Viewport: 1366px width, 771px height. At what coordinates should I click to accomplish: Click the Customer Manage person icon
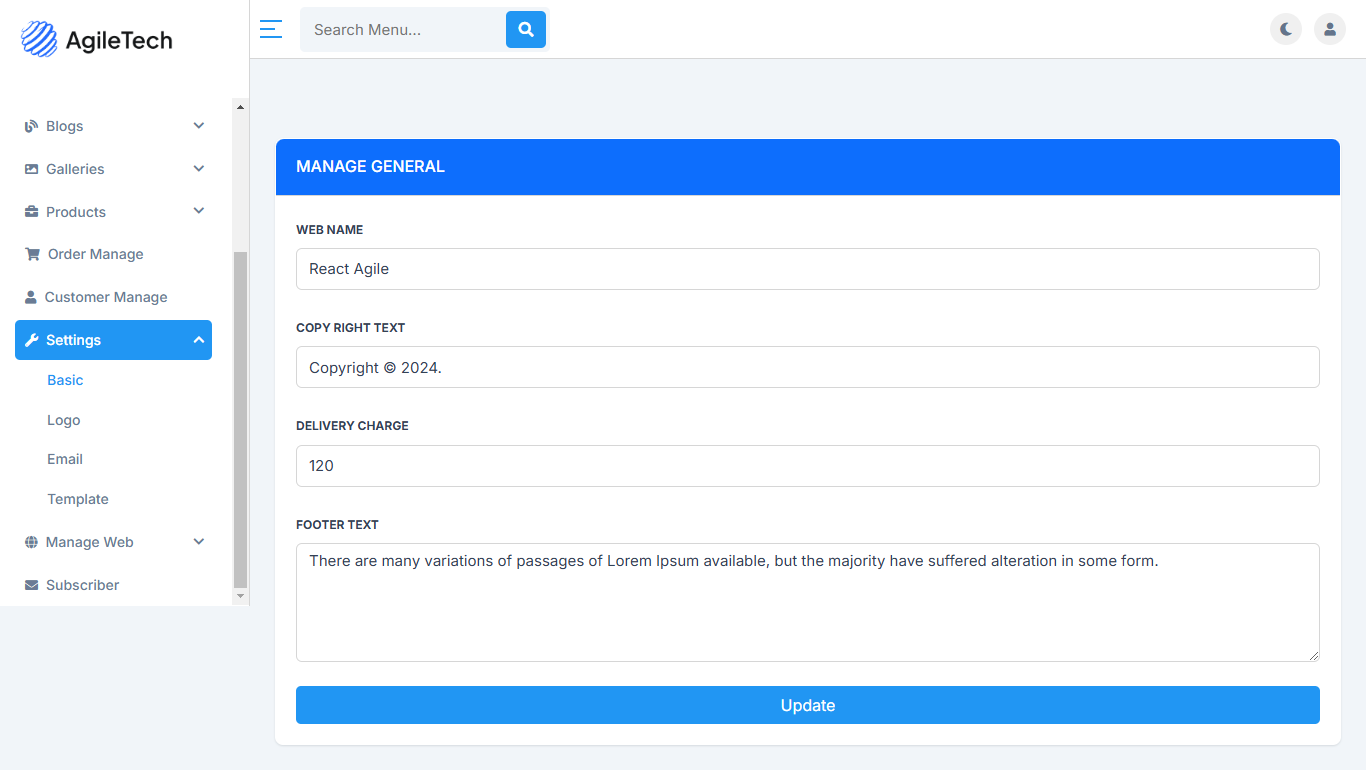(31, 297)
